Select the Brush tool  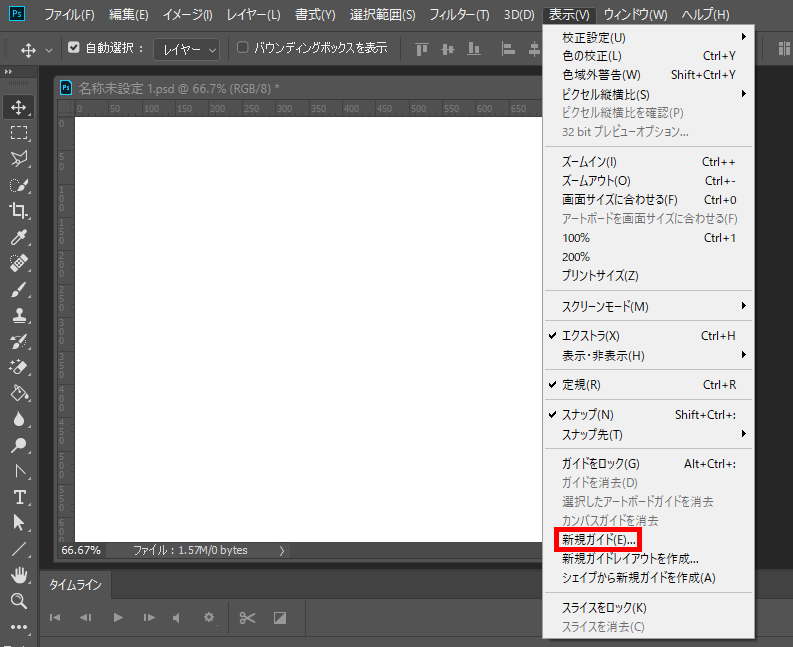point(19,289)
